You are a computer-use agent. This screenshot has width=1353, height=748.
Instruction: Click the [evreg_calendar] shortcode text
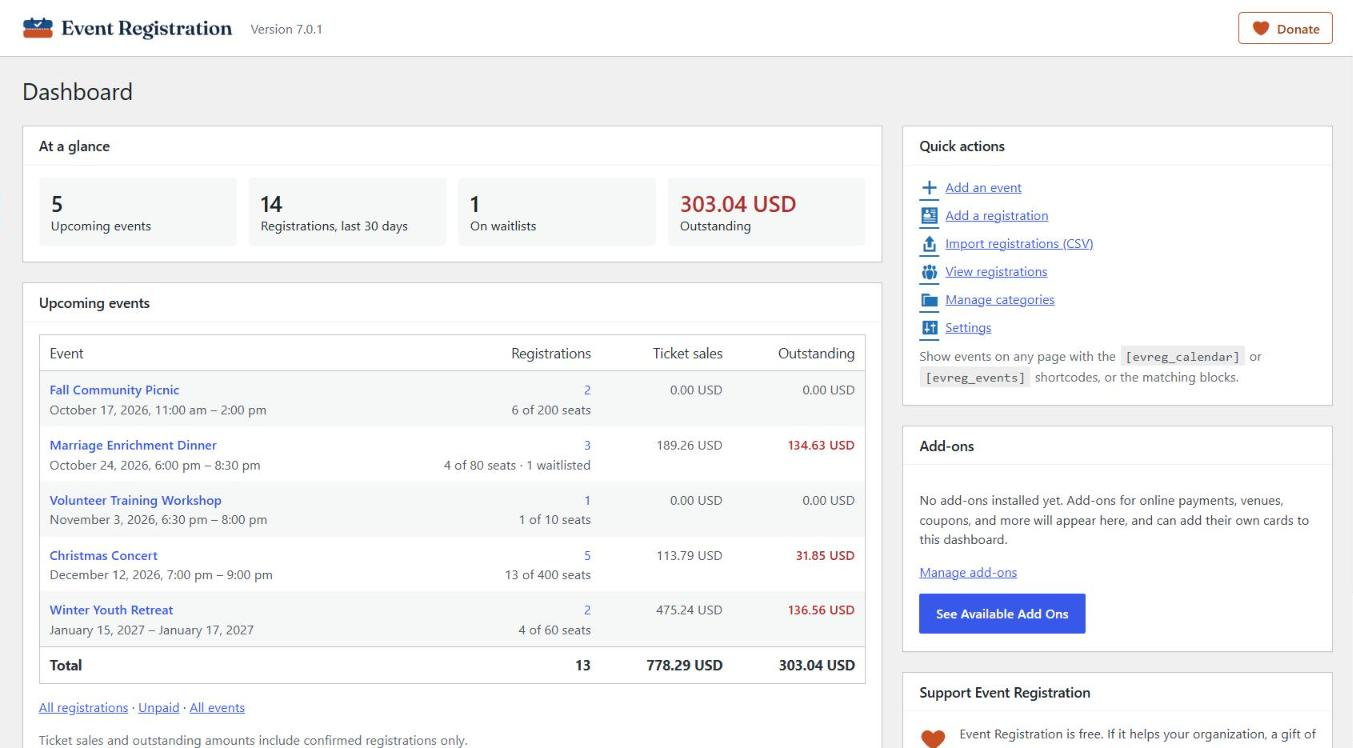[1182, 357]
